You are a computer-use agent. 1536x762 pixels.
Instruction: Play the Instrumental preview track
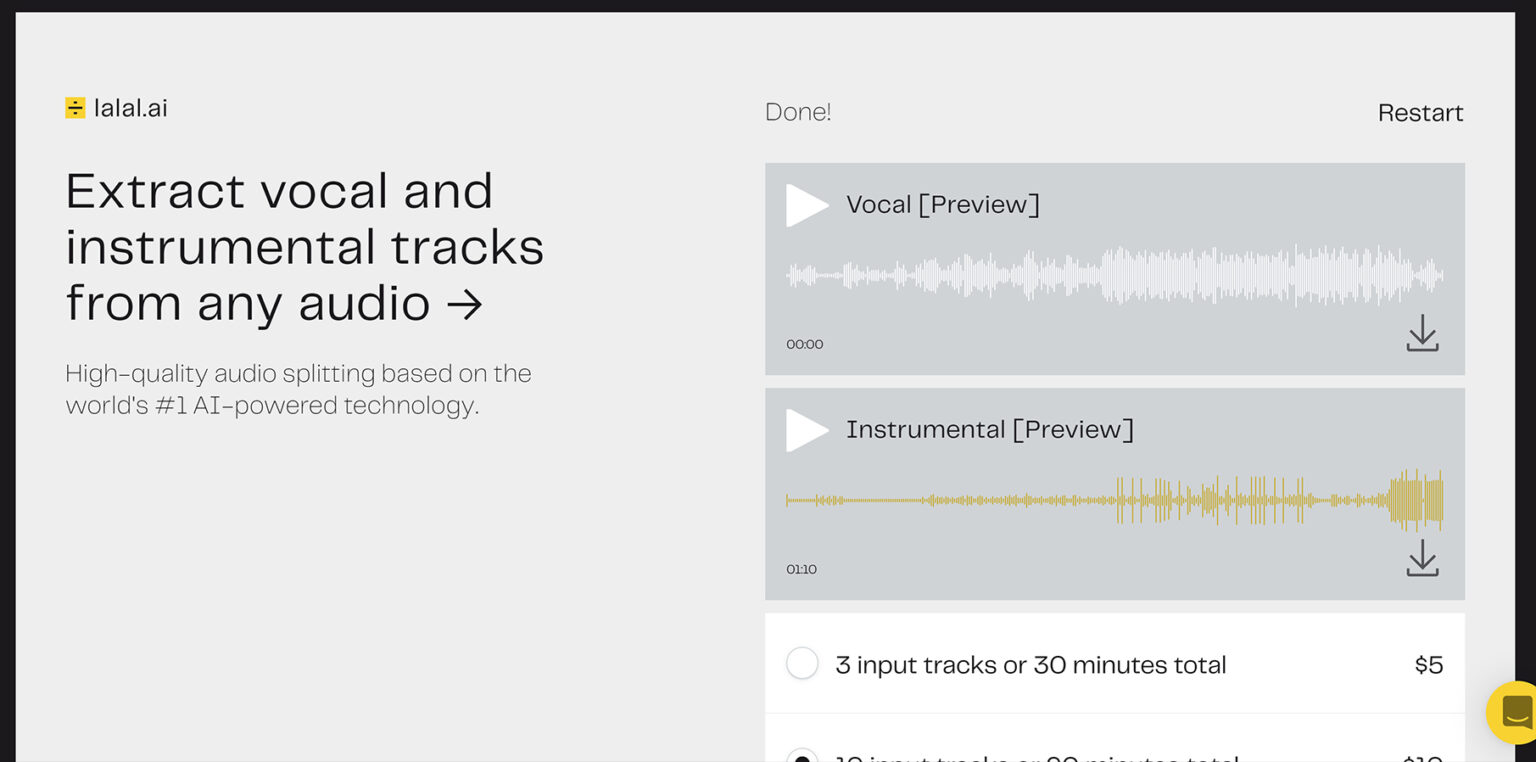tap(806, 430)
